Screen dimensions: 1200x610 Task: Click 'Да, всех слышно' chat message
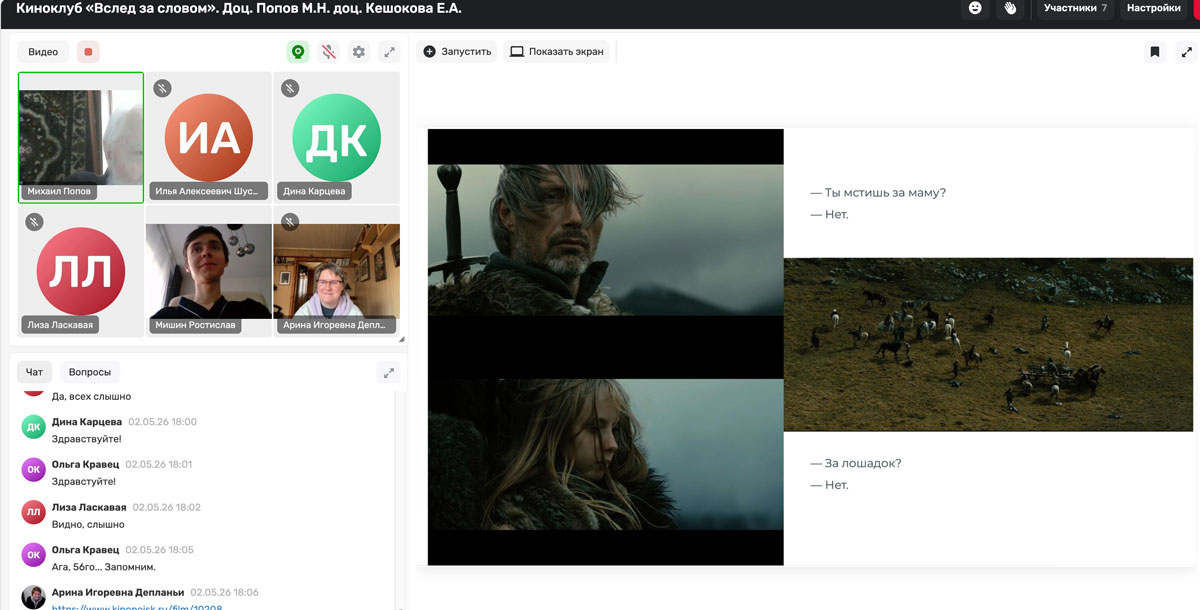[91, 397]
